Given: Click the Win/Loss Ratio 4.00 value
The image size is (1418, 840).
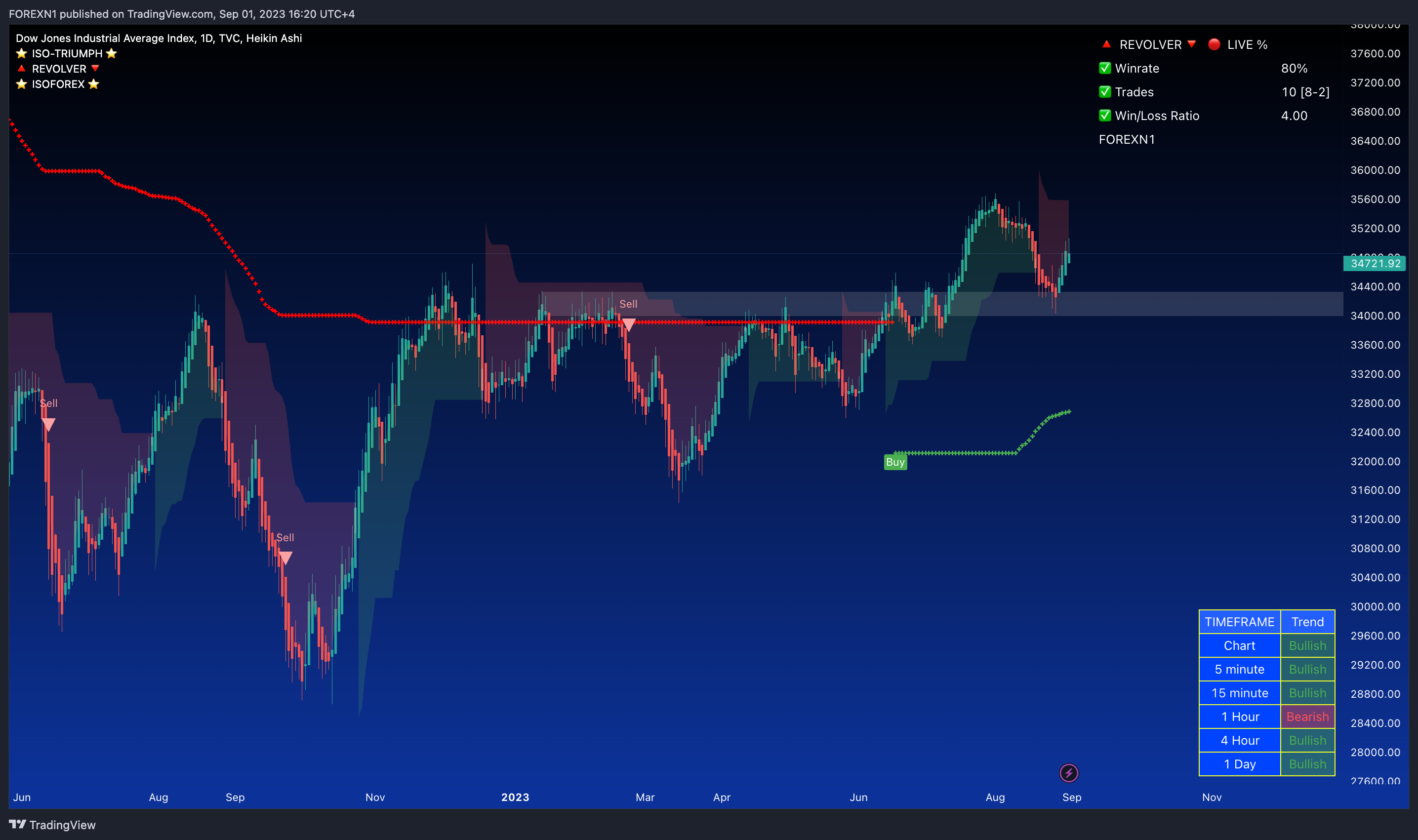Looking at the screenshot, I should 1294,116.
